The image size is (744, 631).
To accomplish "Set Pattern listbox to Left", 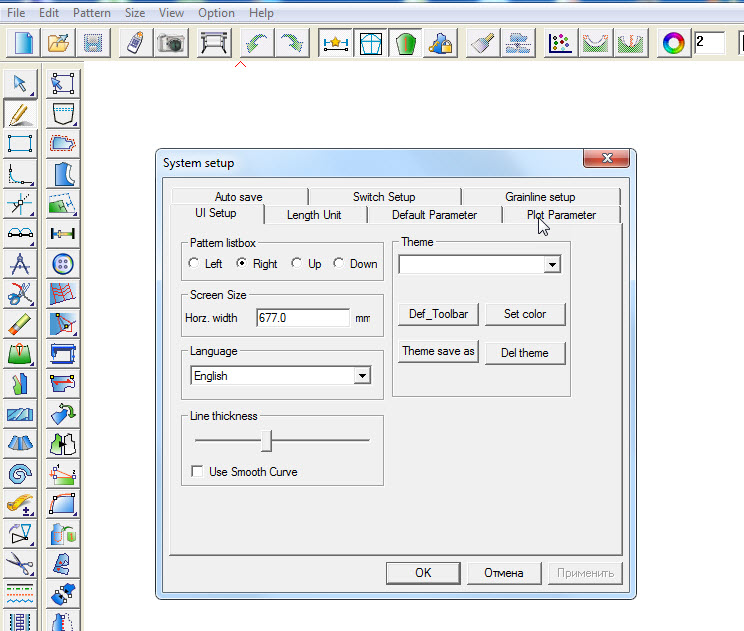I will 194,264.
